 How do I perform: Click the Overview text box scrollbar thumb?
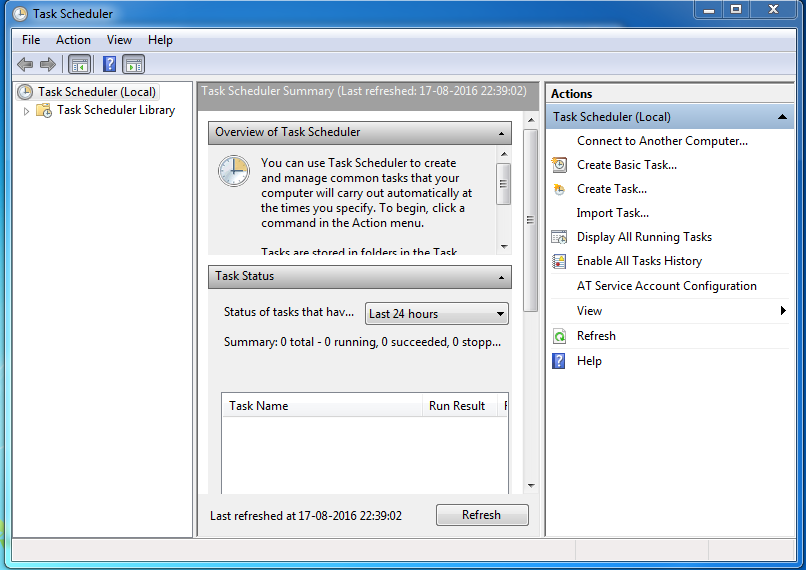tap(503, 184)
